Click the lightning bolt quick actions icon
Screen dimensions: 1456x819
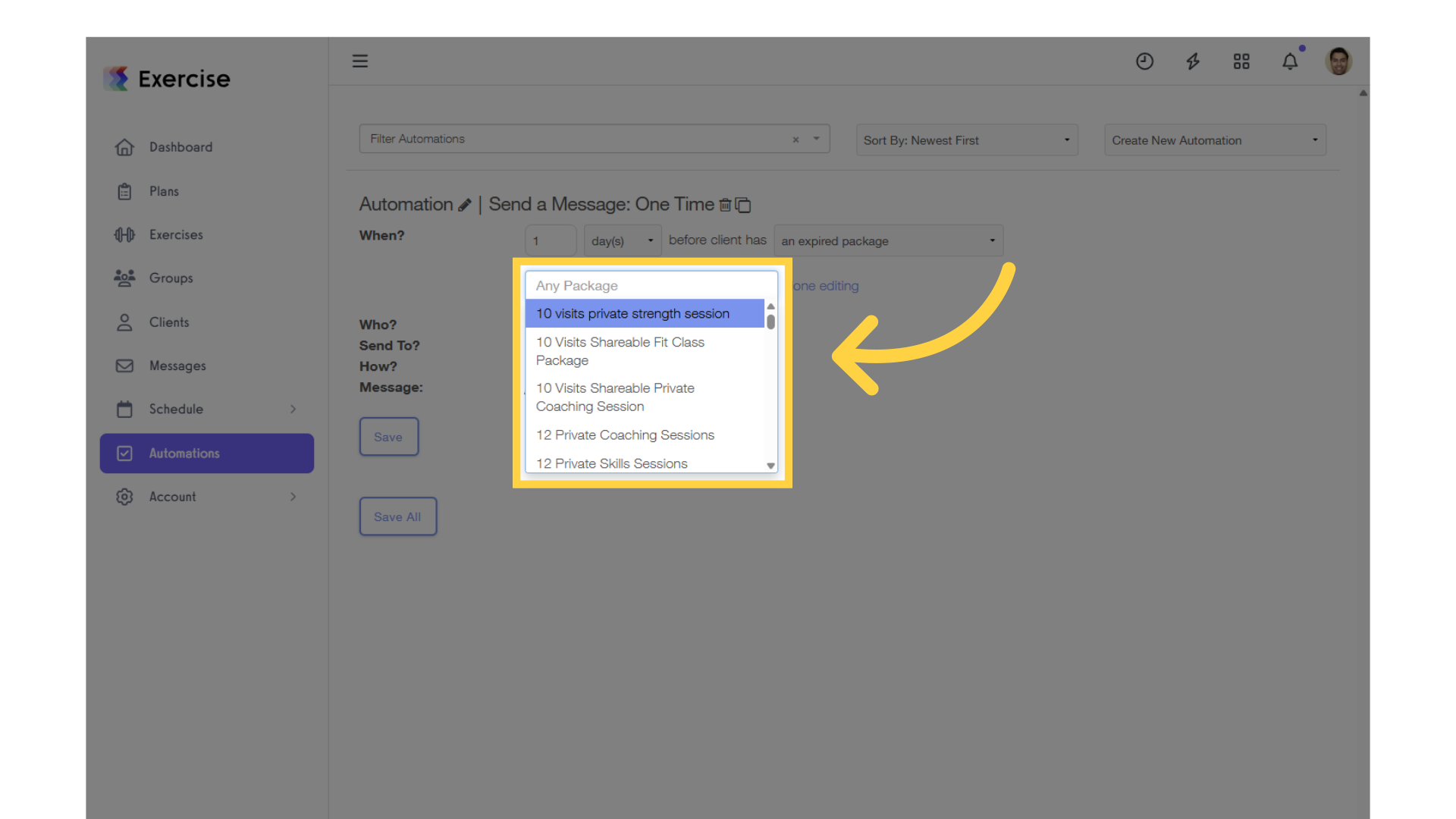[1193, 61]
